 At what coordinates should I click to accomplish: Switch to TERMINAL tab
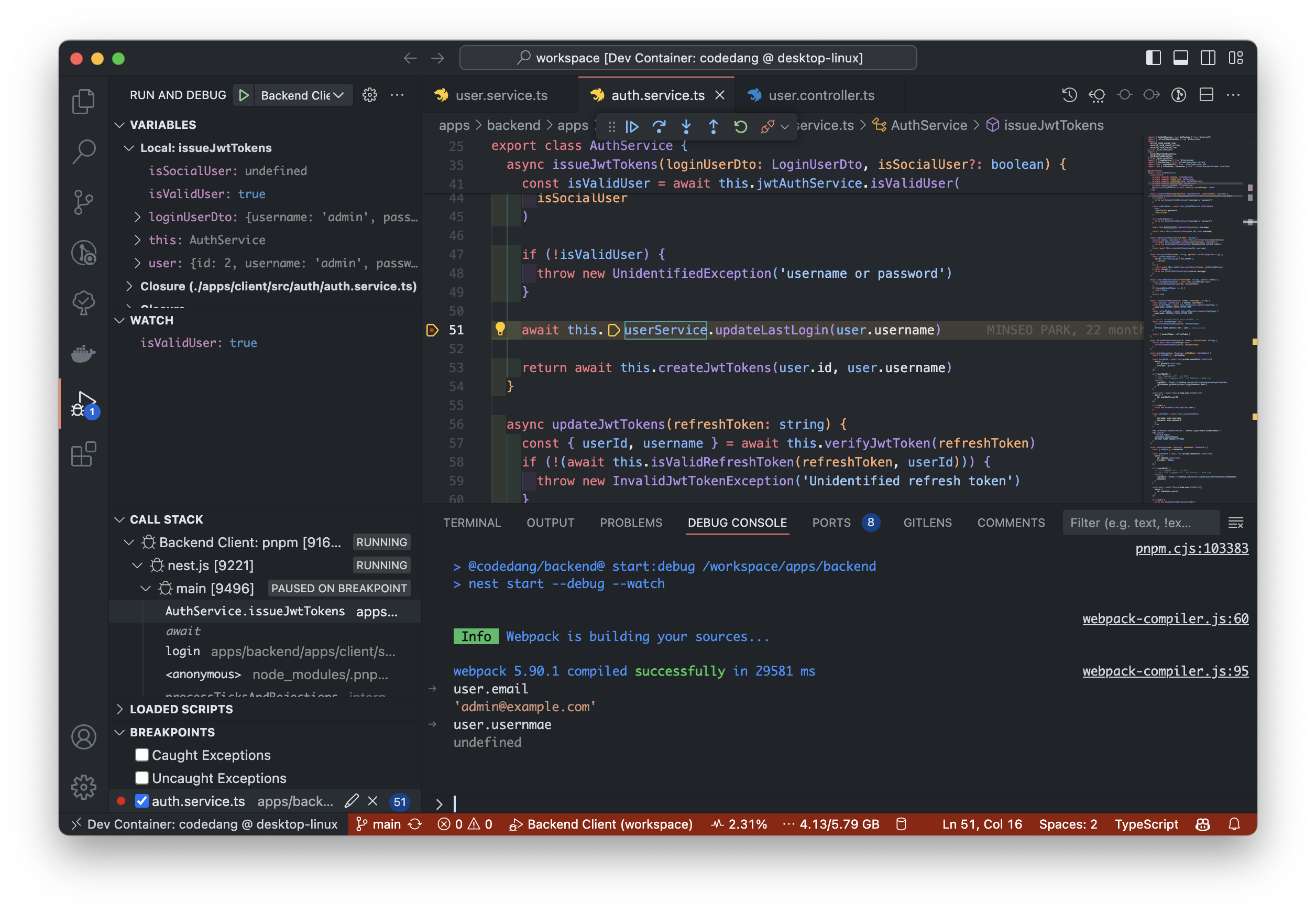471,521
